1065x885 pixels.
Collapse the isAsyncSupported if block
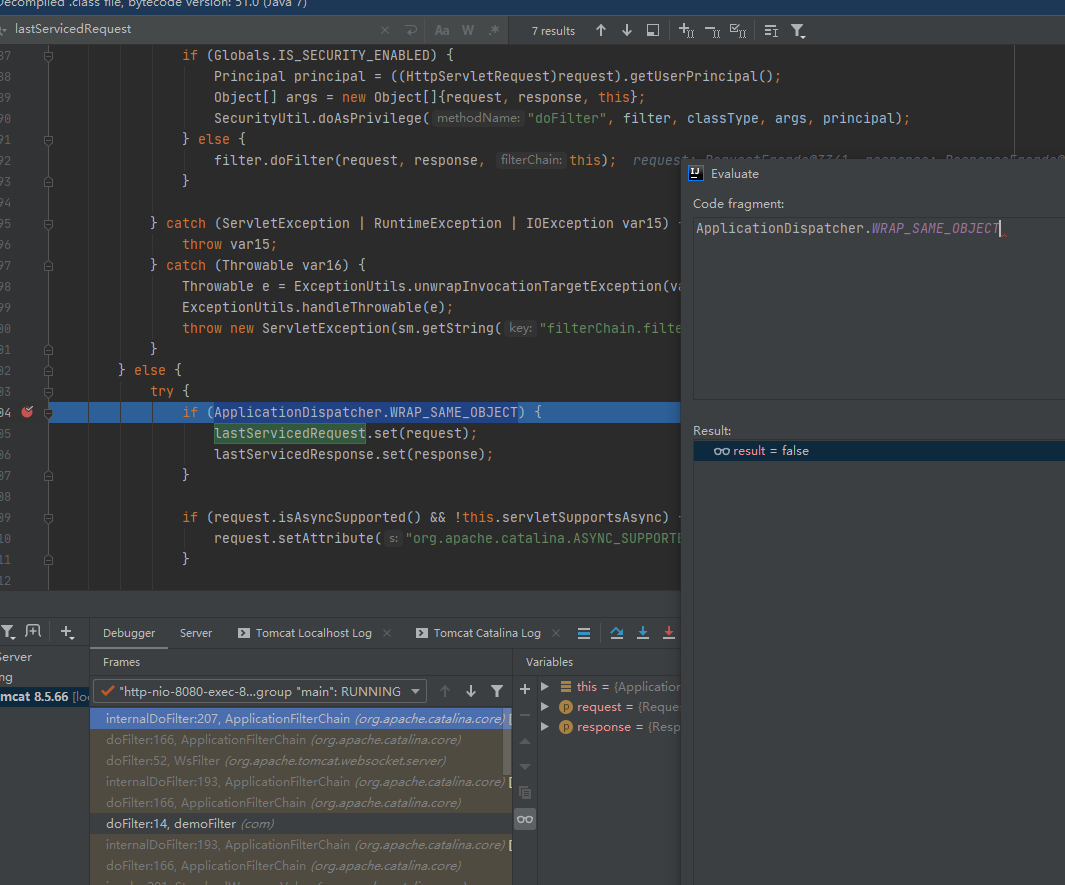pos(48,518)
